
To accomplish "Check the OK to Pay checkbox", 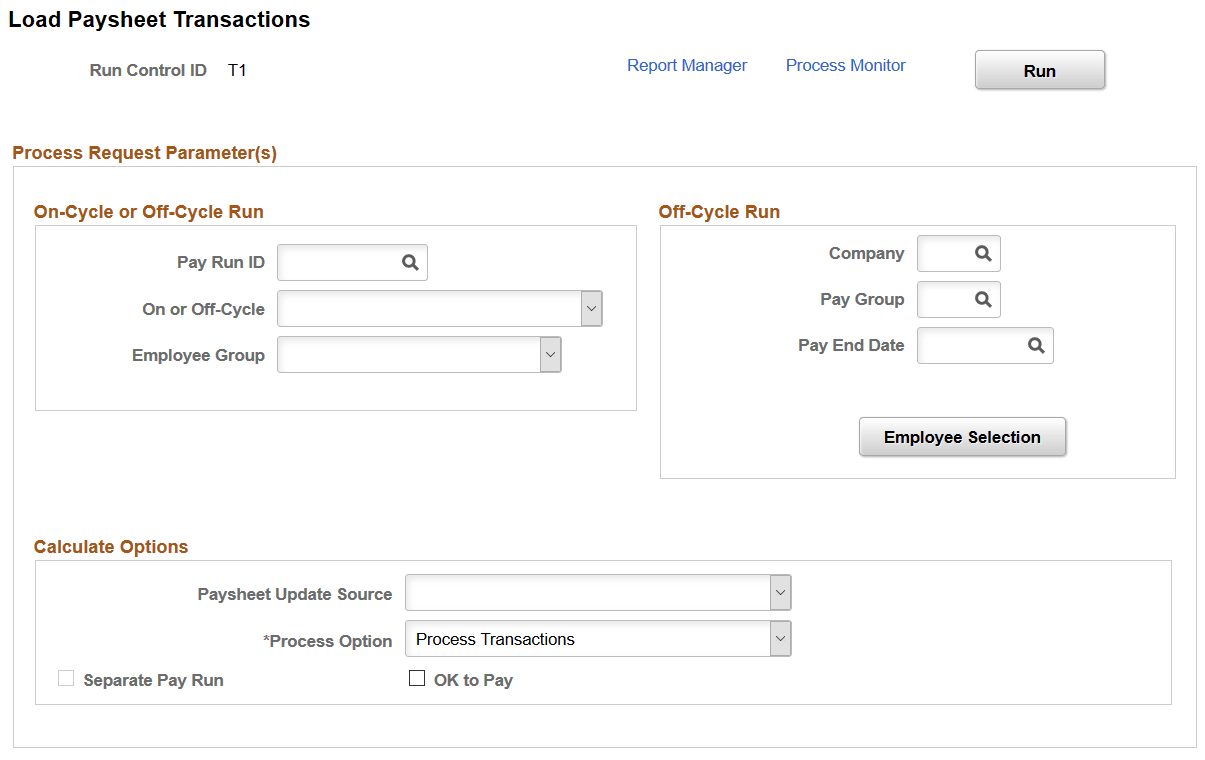I will click(417, 678).
